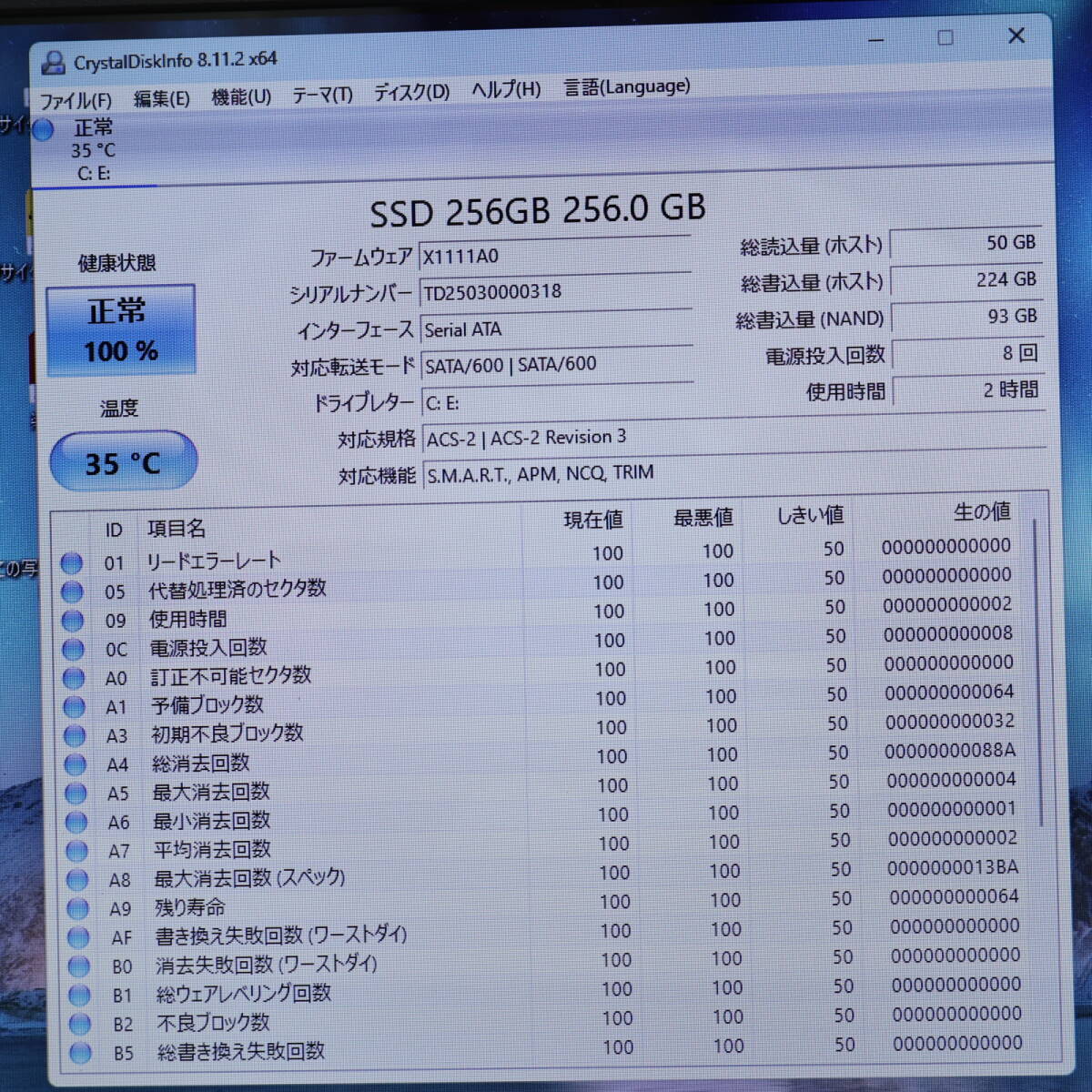Click the status orb for ID B0 row

pyautogui.click(x=79, y=966)
